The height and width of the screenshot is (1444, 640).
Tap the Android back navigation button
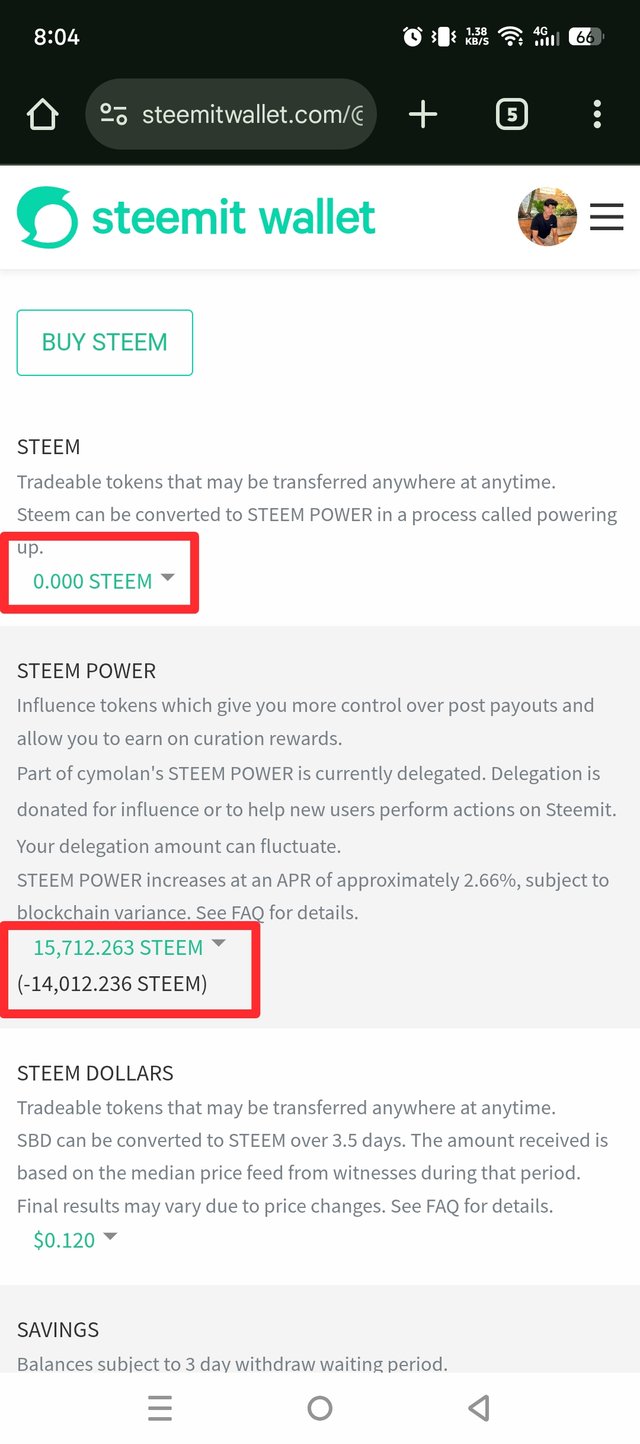(478, 1408)
